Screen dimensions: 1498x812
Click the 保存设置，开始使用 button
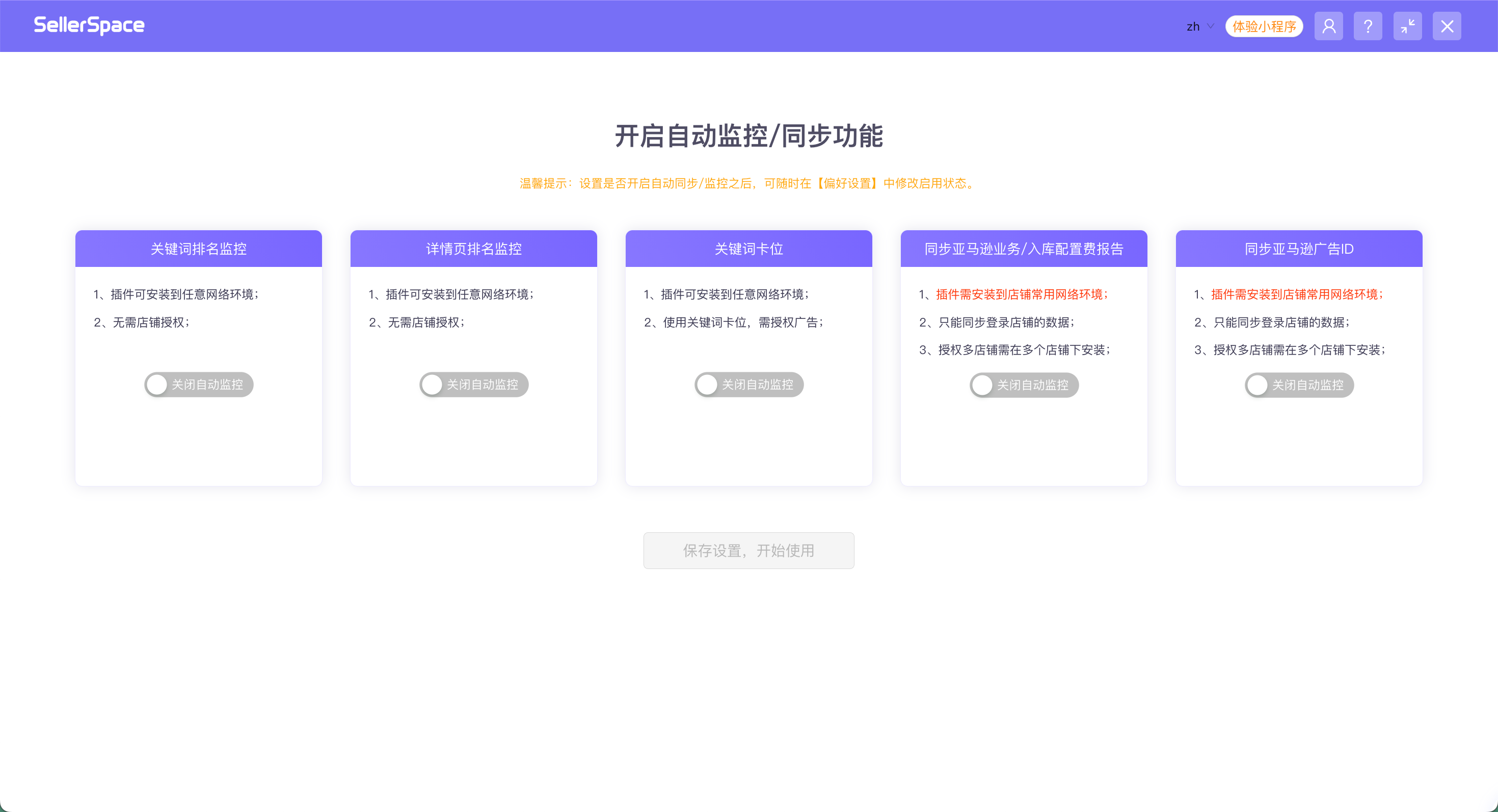[748, 551]
